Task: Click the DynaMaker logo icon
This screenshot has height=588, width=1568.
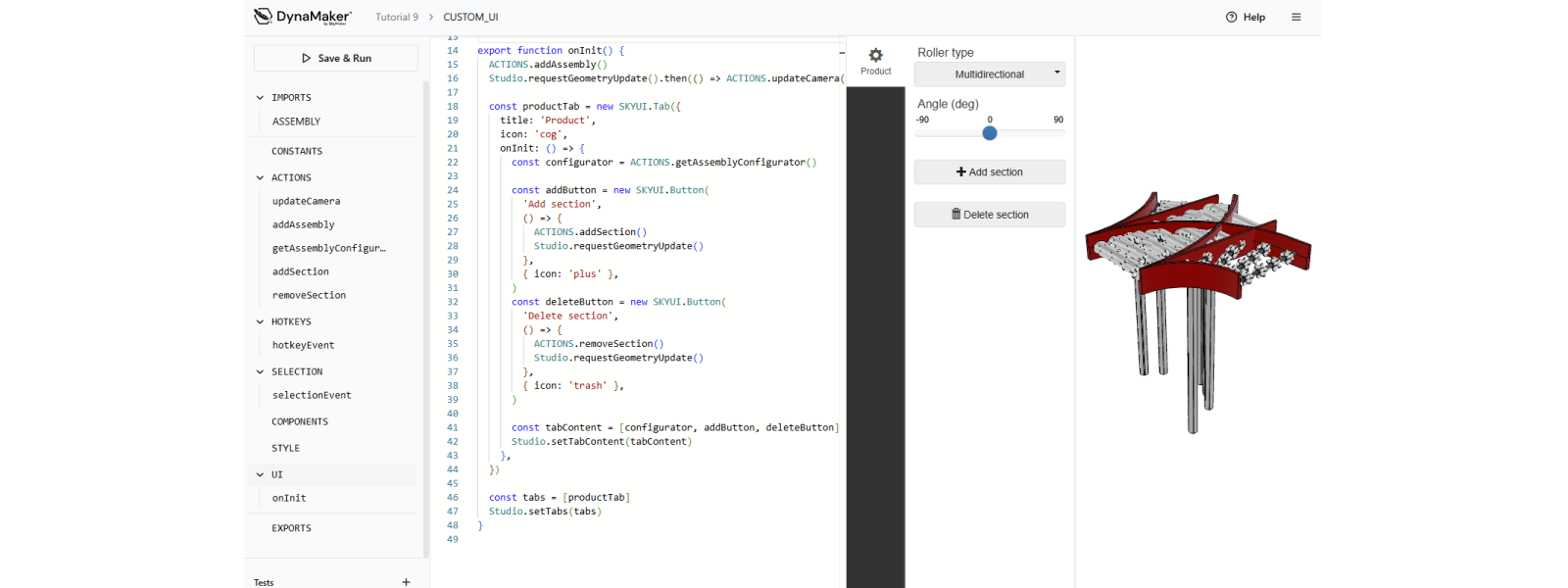Action: coord(263,16)
